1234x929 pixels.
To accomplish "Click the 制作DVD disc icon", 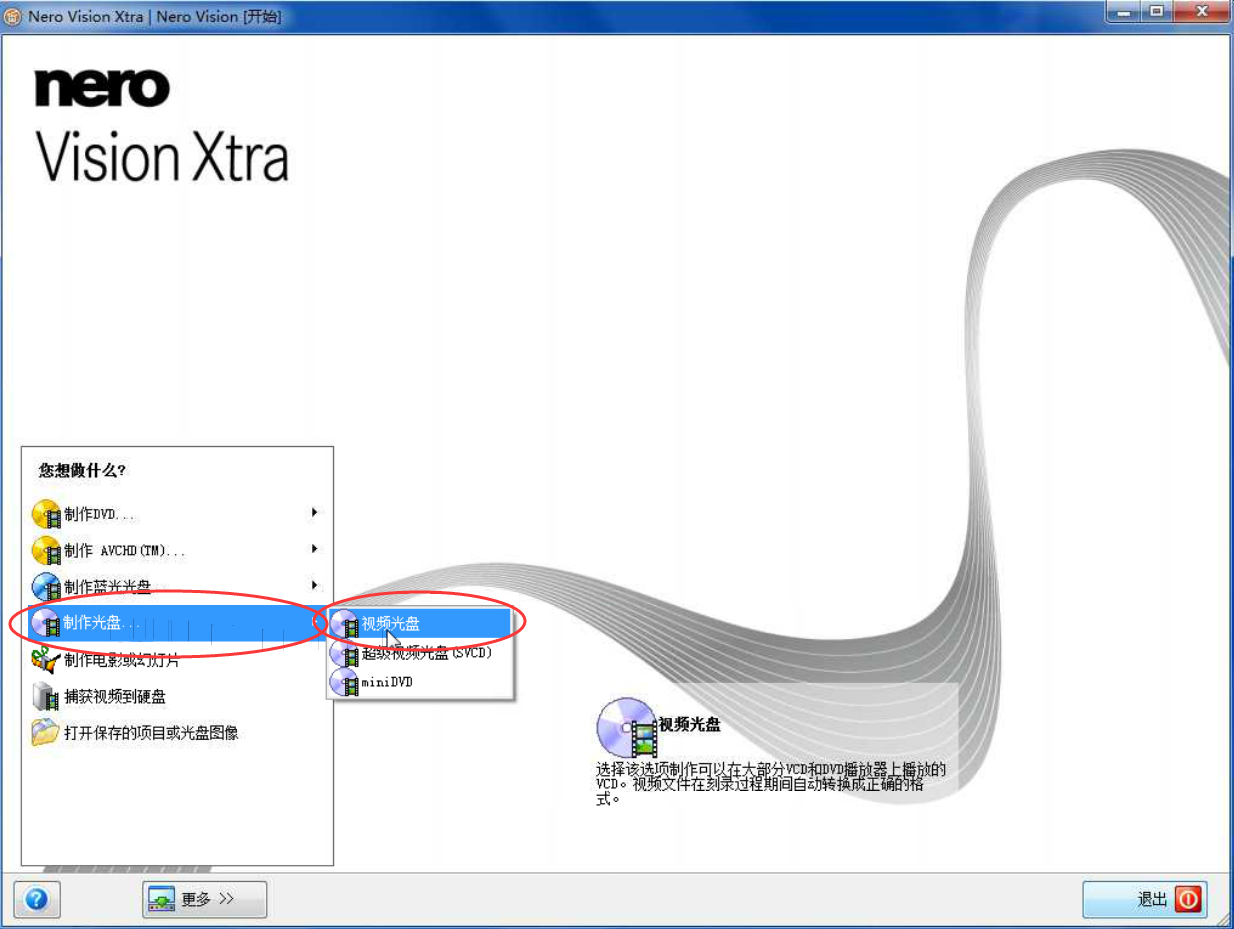I will (x=46, y=514).
